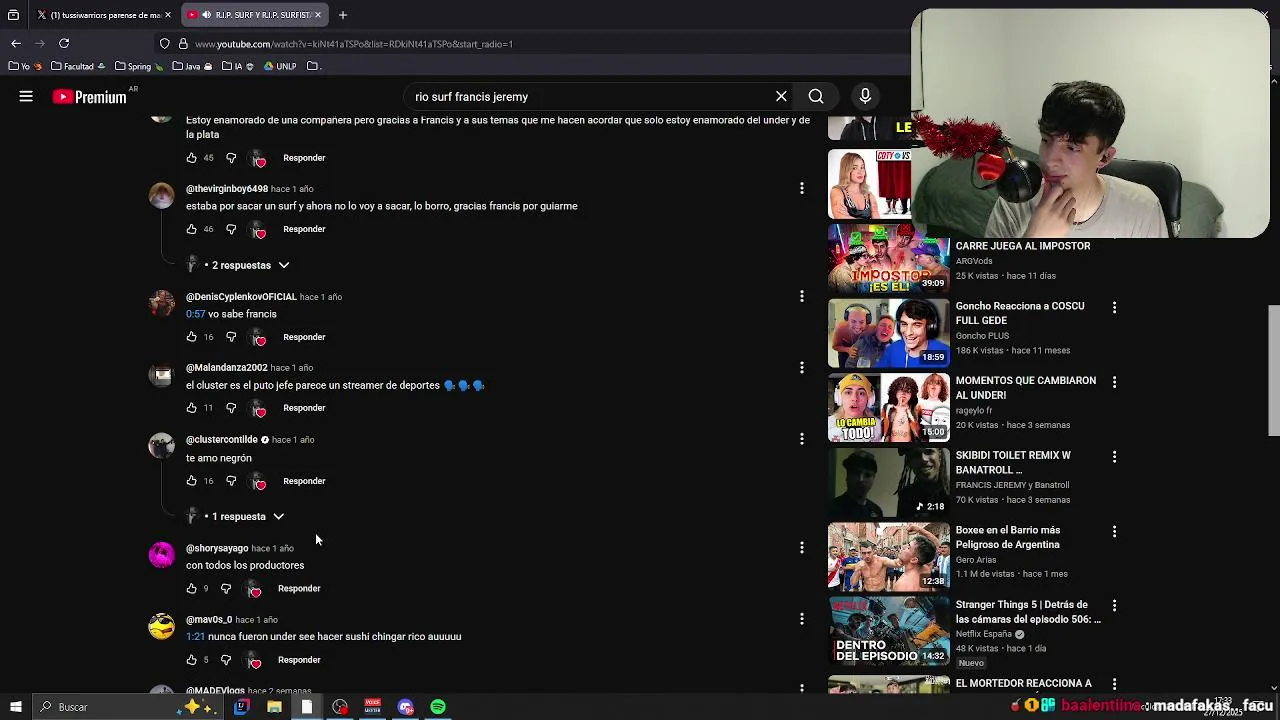Like the comment by @clustercontilde
This screenshot has width=1280, height=720.
click(191, 481)
